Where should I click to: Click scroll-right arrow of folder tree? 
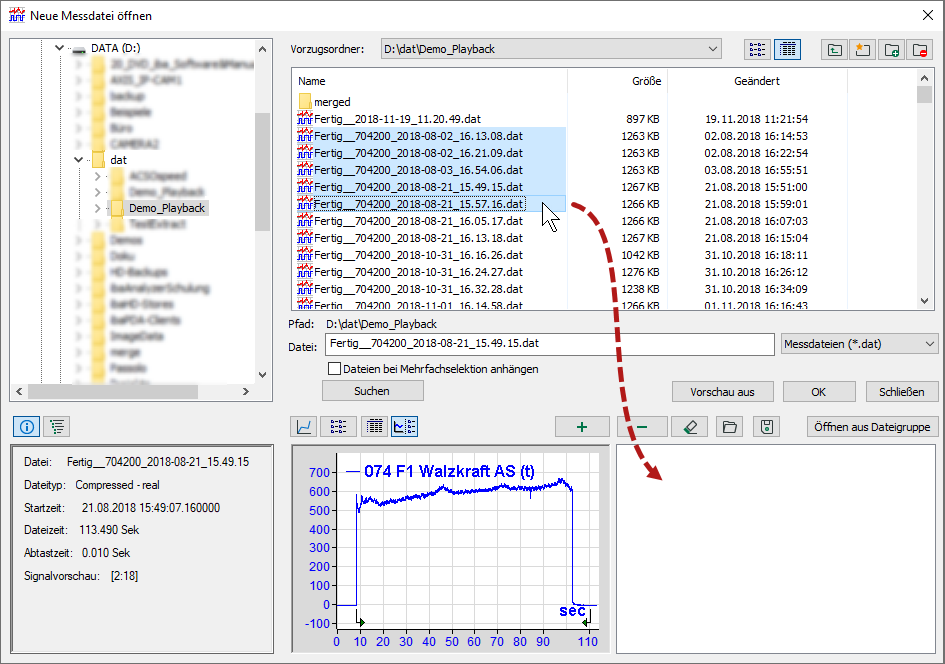pyautogui.click(x=245, y=391)
